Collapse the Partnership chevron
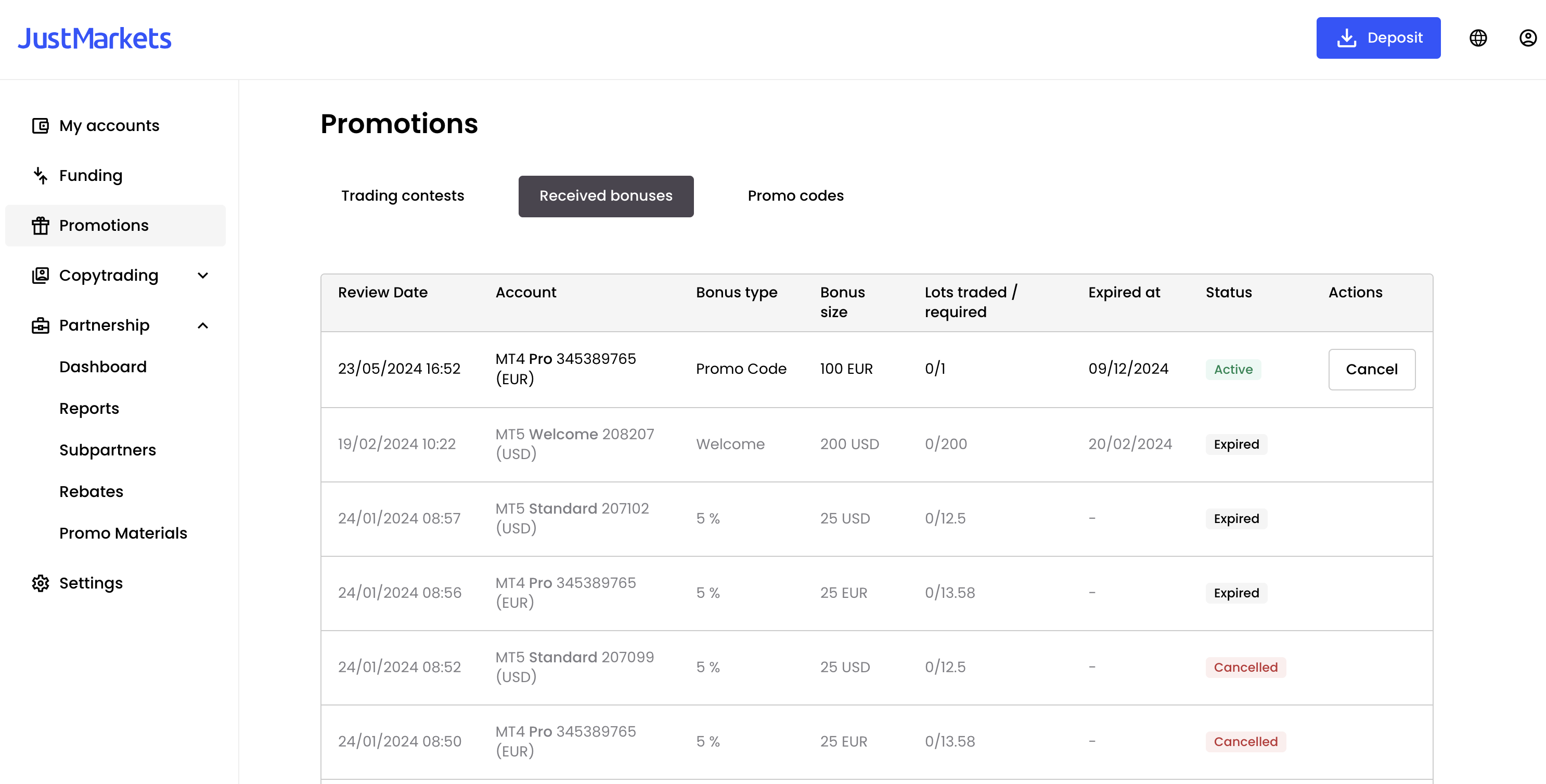Viewport: 1546px width, 784px height. (203, 325)
